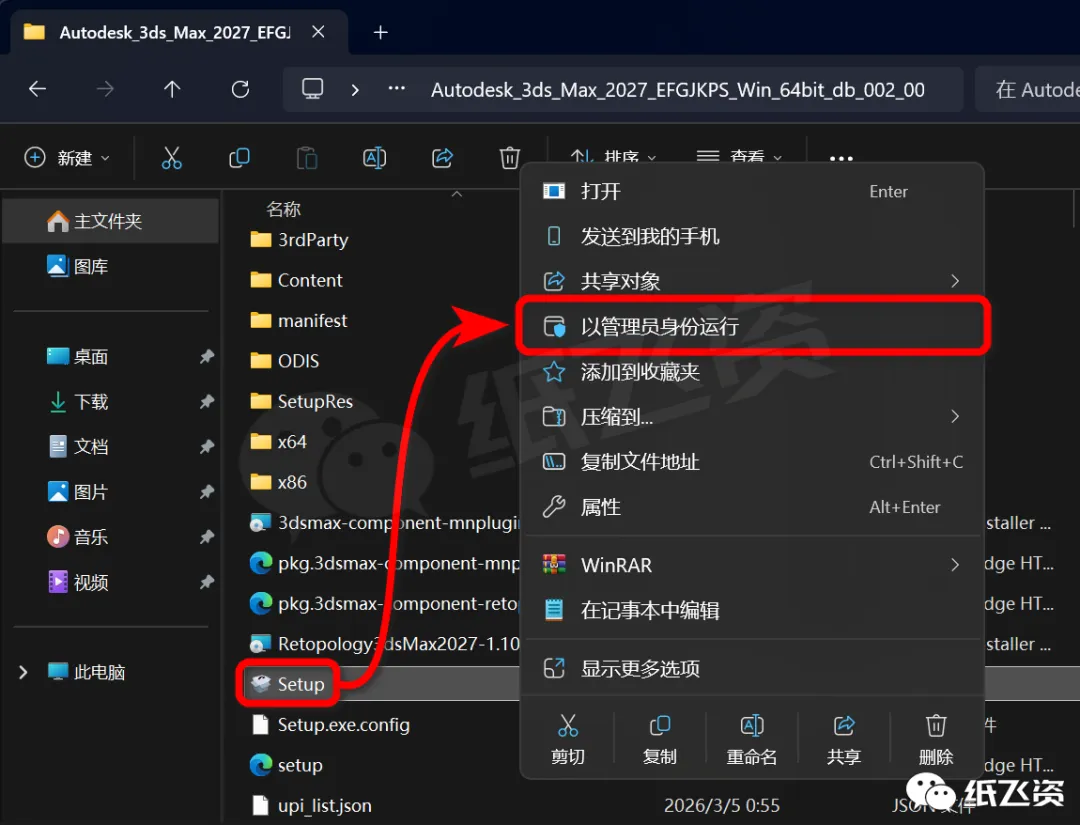Select the x64 folder

point(278,441)
